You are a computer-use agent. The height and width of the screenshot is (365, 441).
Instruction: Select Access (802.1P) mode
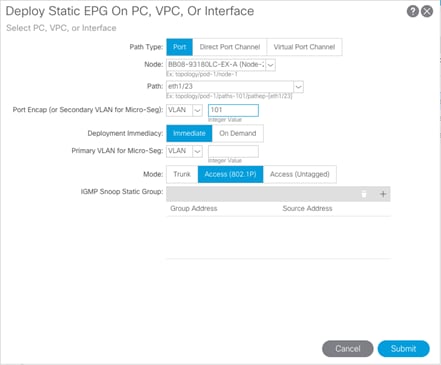(x=230, y=174)
